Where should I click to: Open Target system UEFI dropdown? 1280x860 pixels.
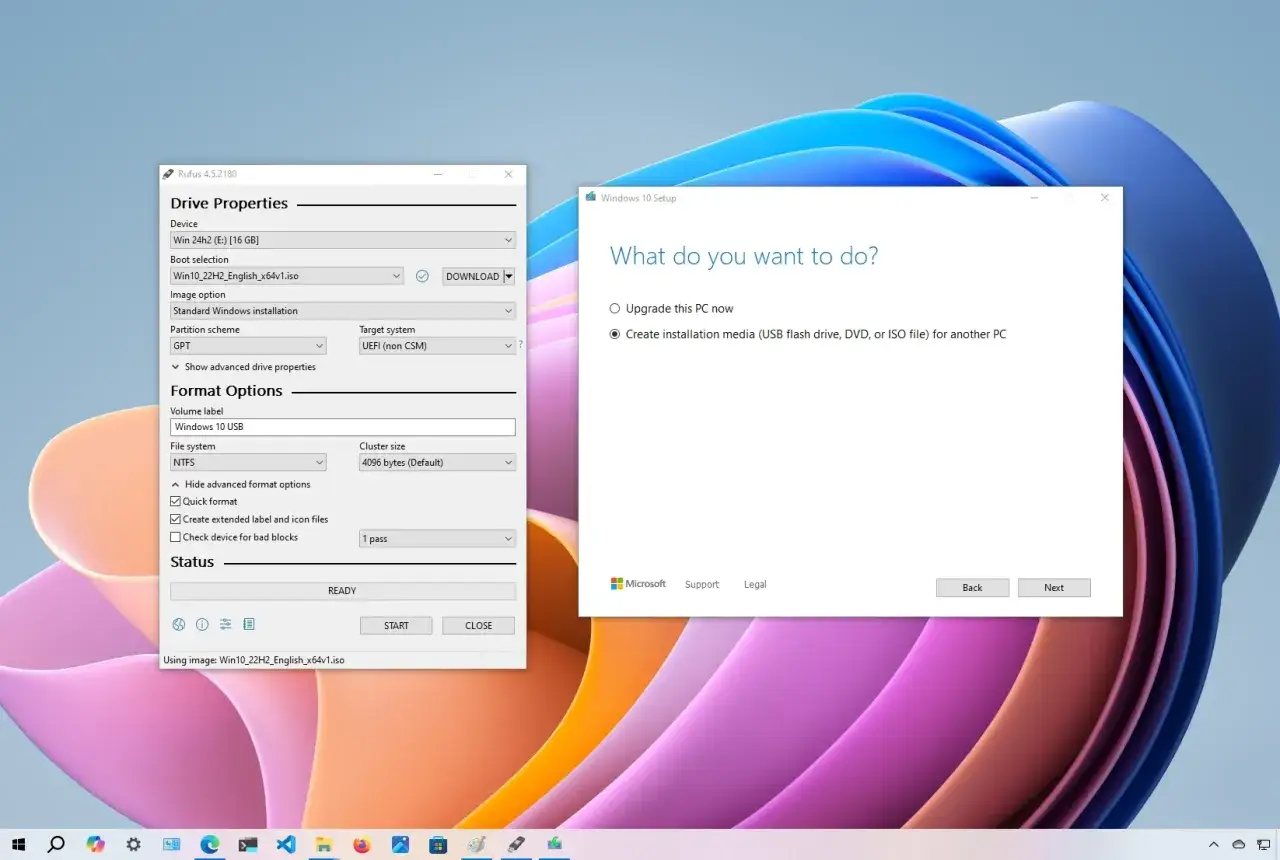pos(437,346)
